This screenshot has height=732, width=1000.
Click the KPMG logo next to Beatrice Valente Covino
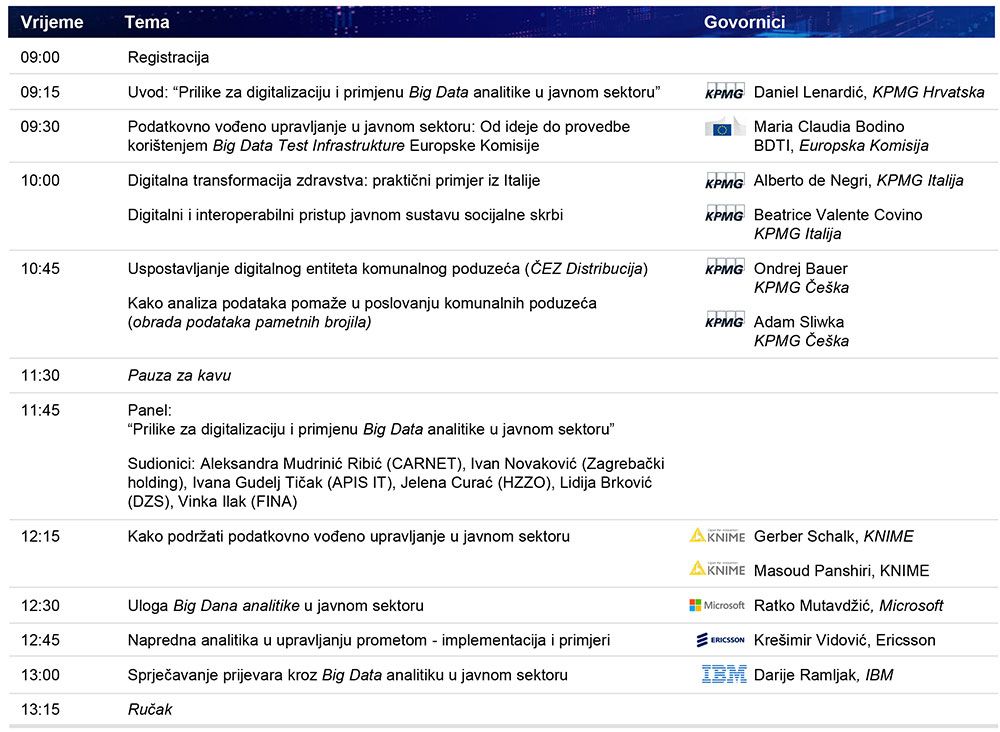pos(725,215)
